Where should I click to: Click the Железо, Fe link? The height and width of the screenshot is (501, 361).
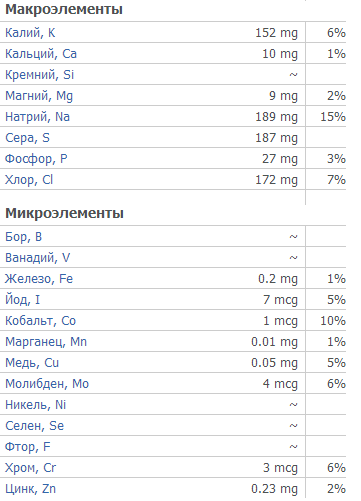(39, 279)
